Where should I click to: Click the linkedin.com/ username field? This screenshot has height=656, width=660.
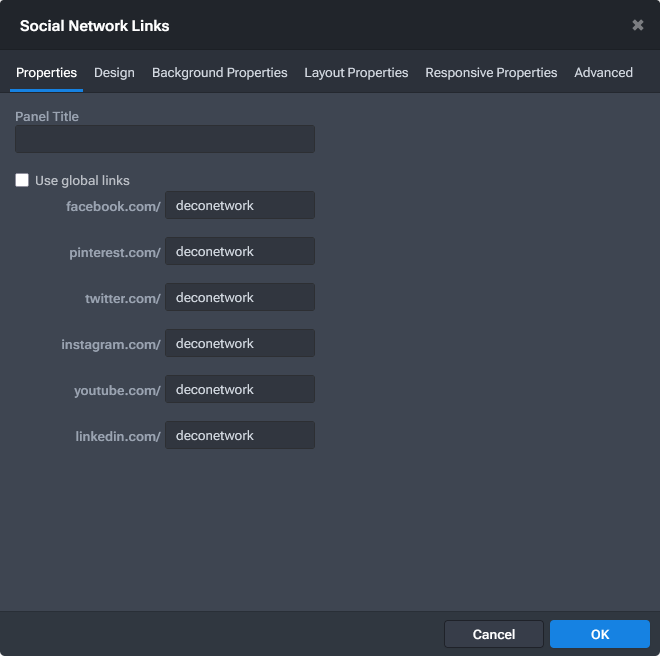[240, 435]
